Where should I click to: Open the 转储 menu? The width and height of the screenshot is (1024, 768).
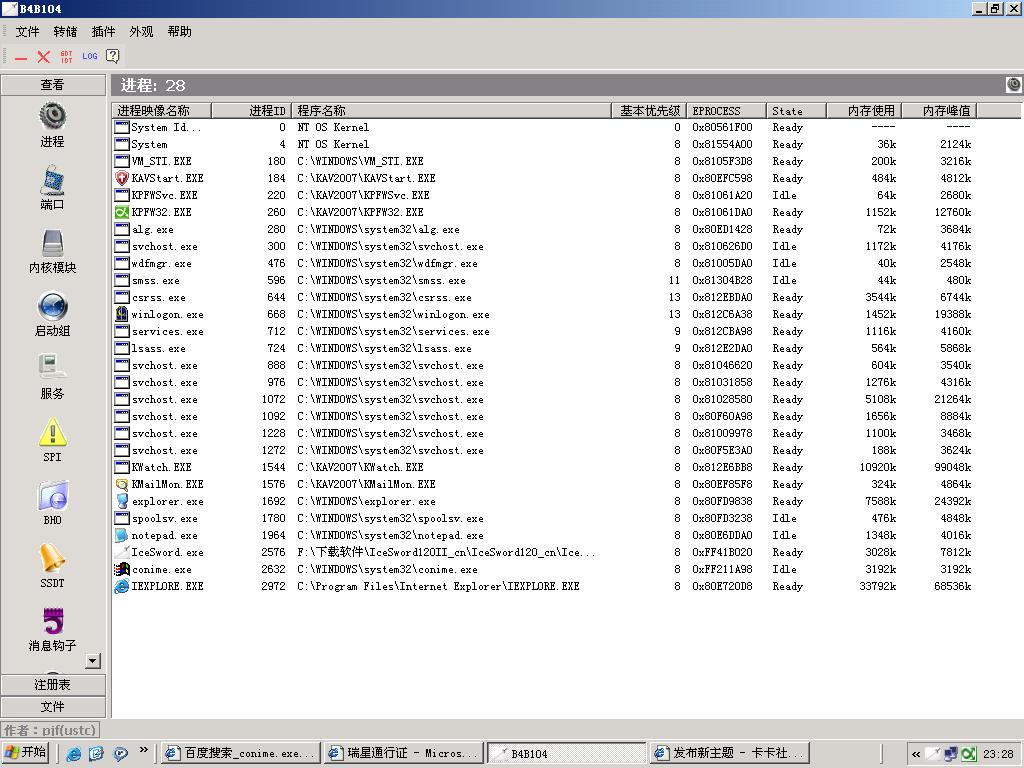pyautogui.click(x=65, y=31)
